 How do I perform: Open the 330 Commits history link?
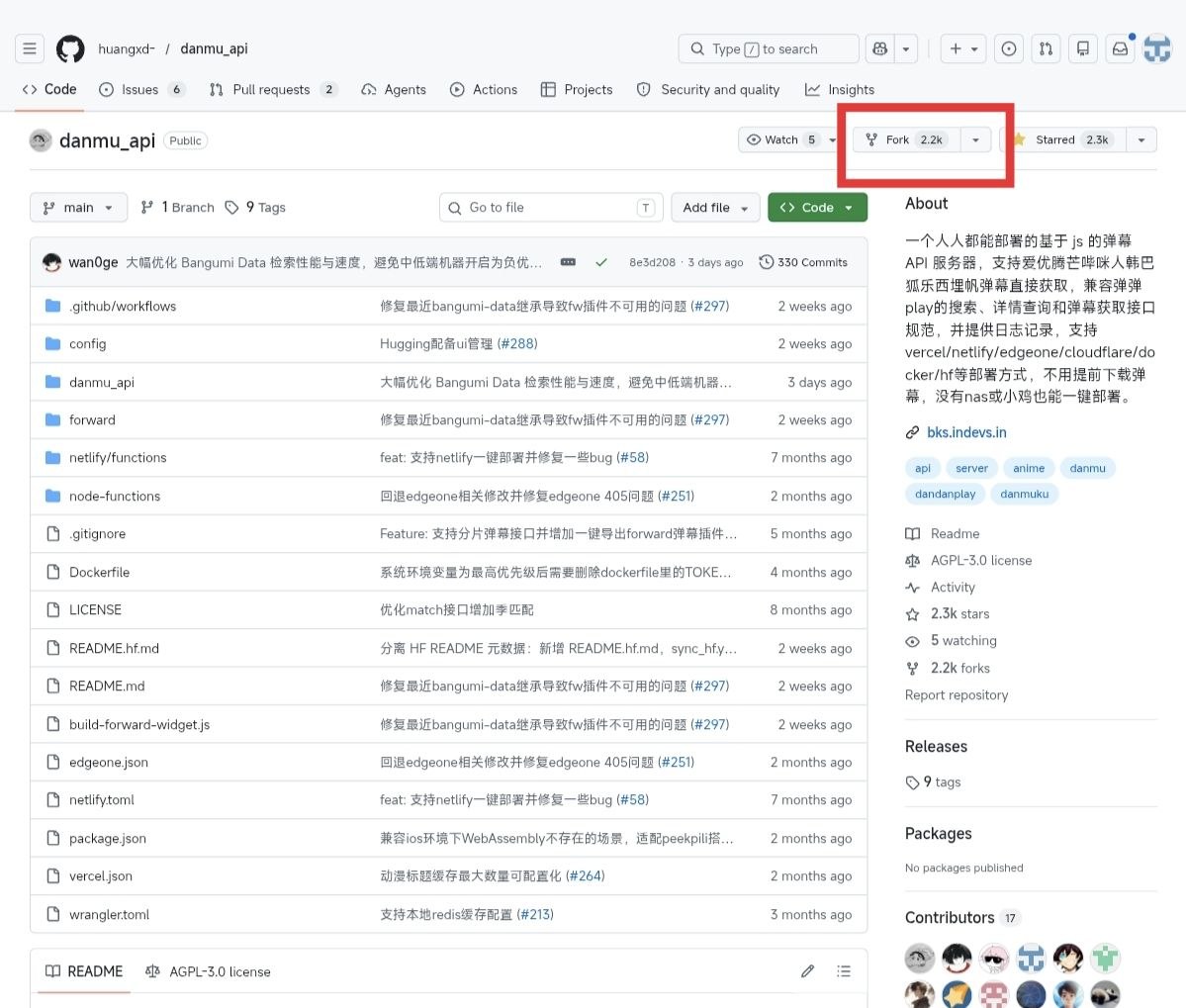803,262
